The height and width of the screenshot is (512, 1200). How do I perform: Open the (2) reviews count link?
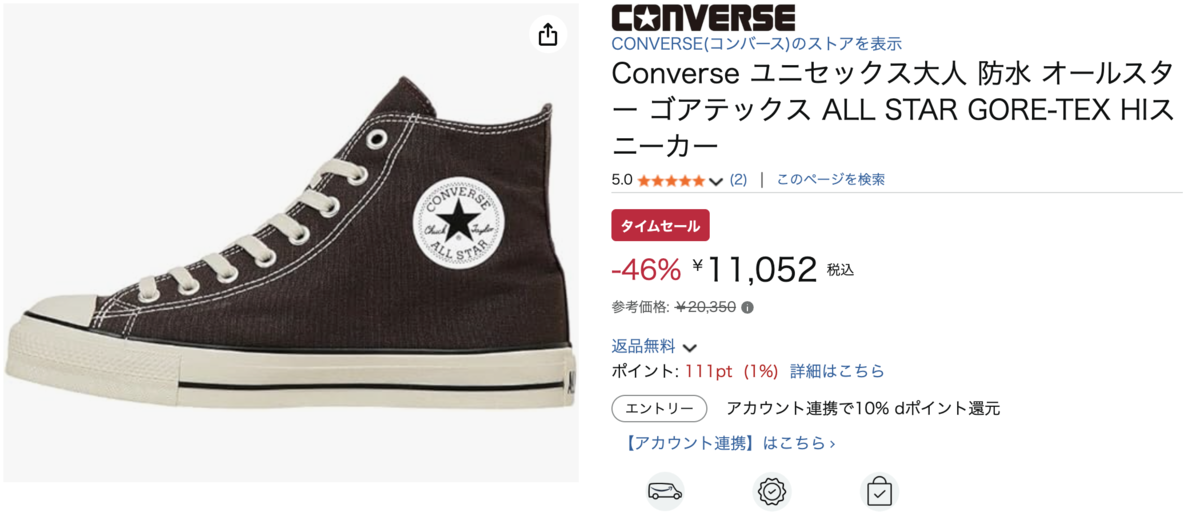pyautogui.click(x=738, y=179)
